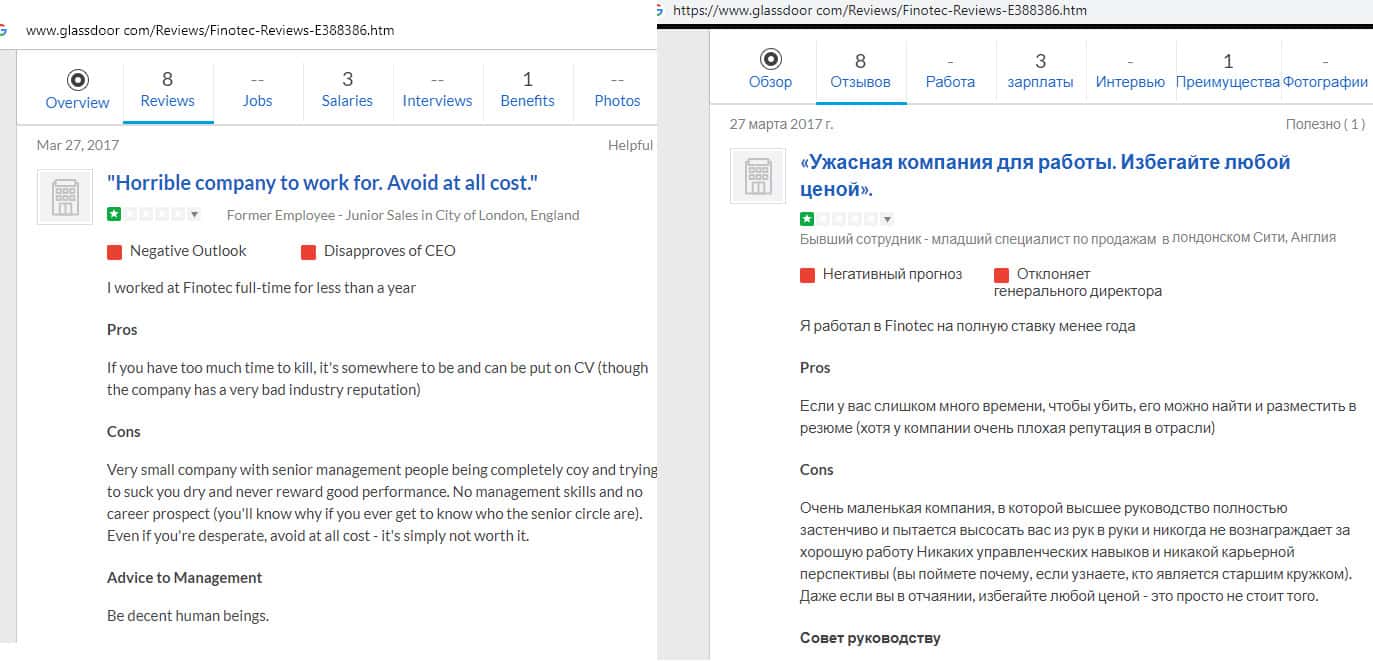Open the Фотографии tab
1373x661 pixels.
click(1325, 71)
